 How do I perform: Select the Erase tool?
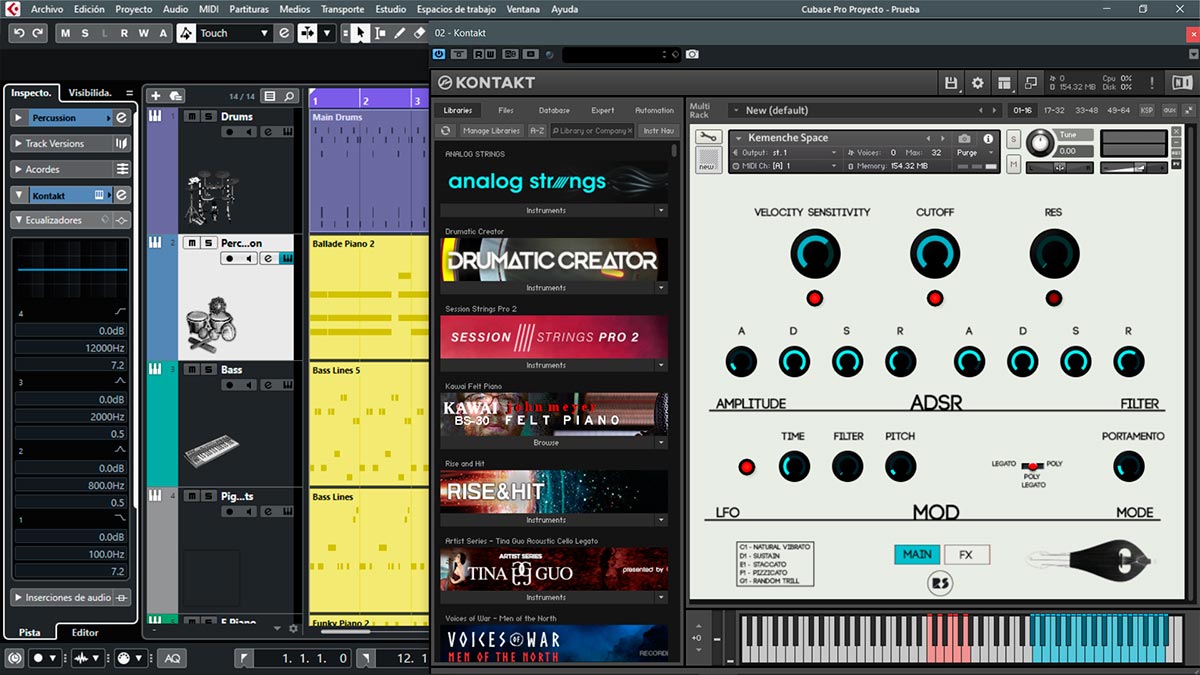(x=420, y=33)
